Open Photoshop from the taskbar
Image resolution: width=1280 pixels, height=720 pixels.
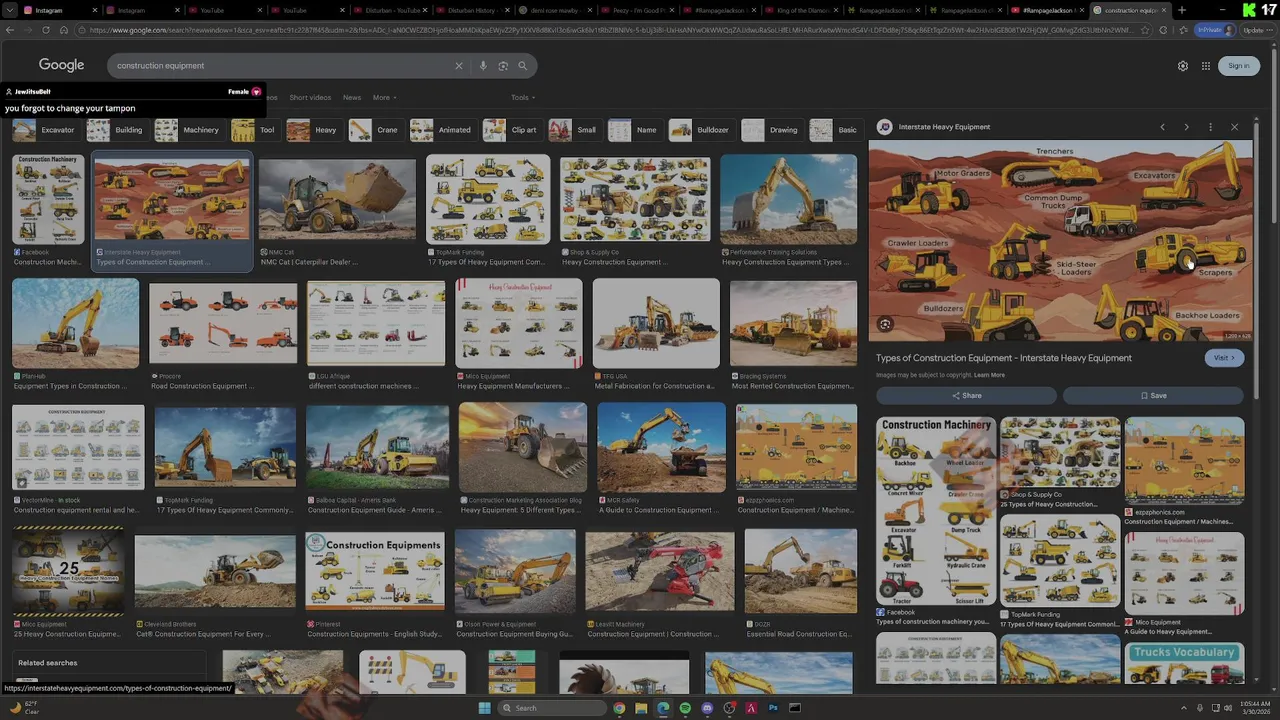pos(773,708)
